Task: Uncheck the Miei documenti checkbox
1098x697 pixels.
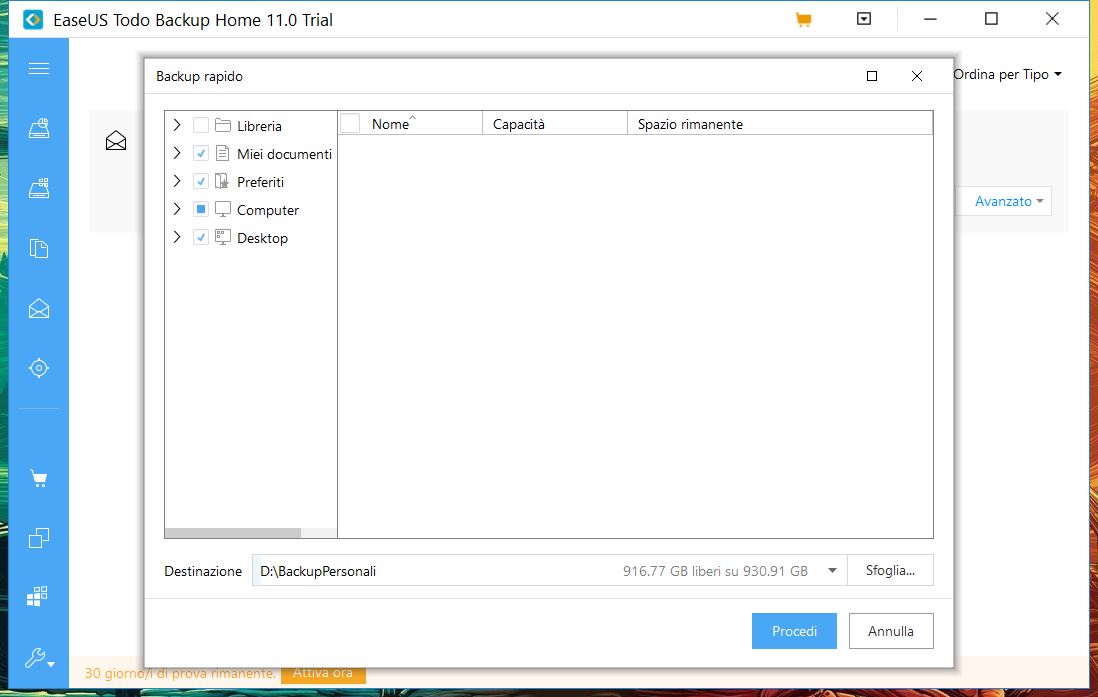Action: coord(201,153)
